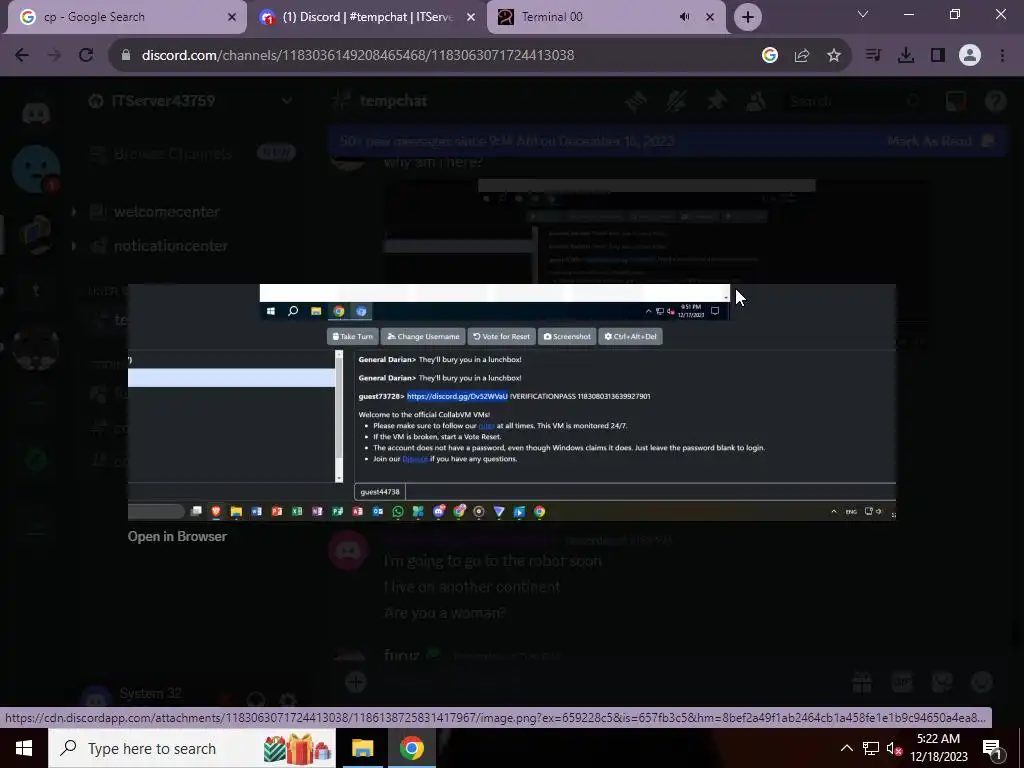Screen dimensions: 1024x768
Task: Open the Windows Start menu
Action: coord(24,748)
